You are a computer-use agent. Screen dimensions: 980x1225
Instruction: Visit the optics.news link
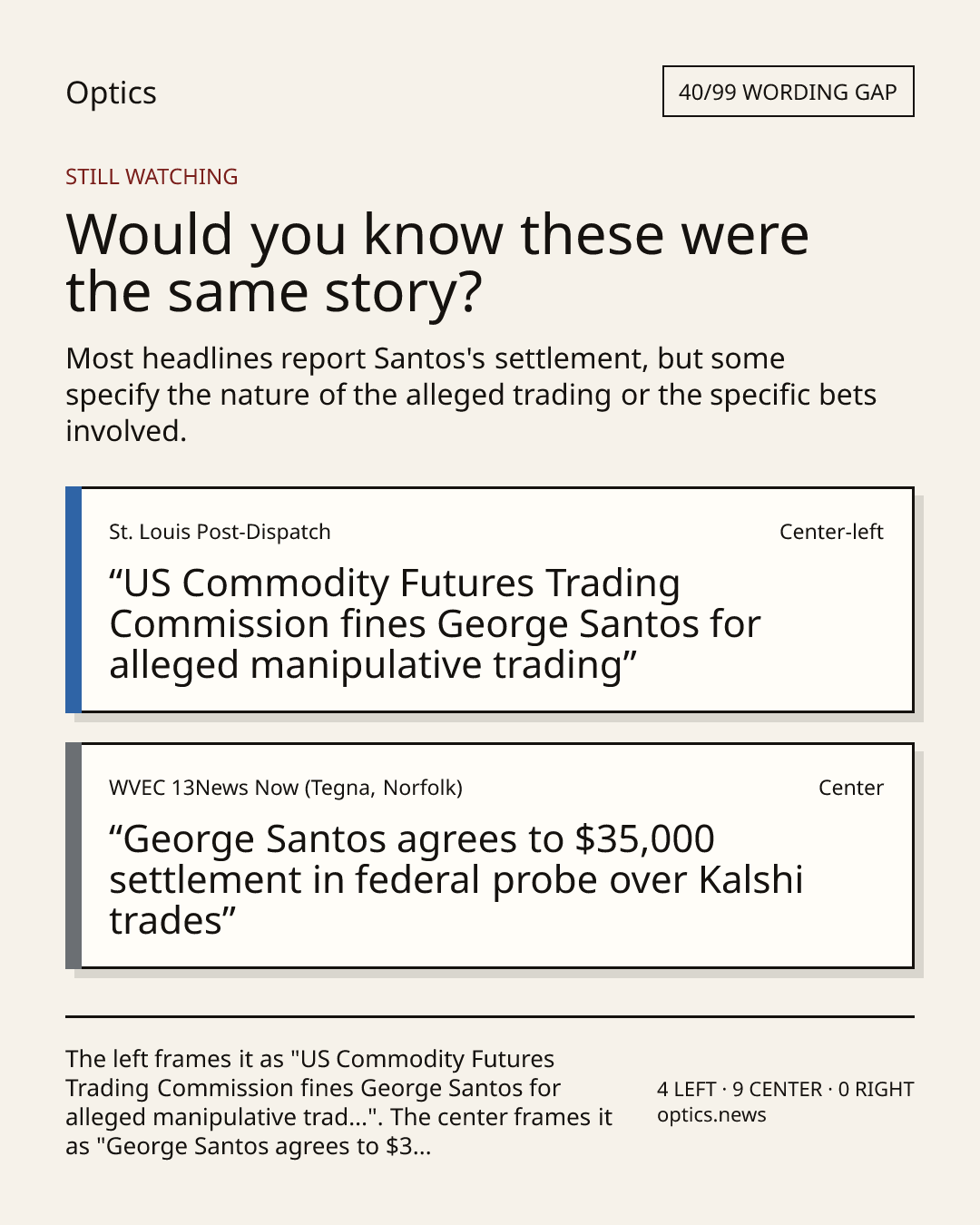pyautogui.click(x=711, y=1115)
